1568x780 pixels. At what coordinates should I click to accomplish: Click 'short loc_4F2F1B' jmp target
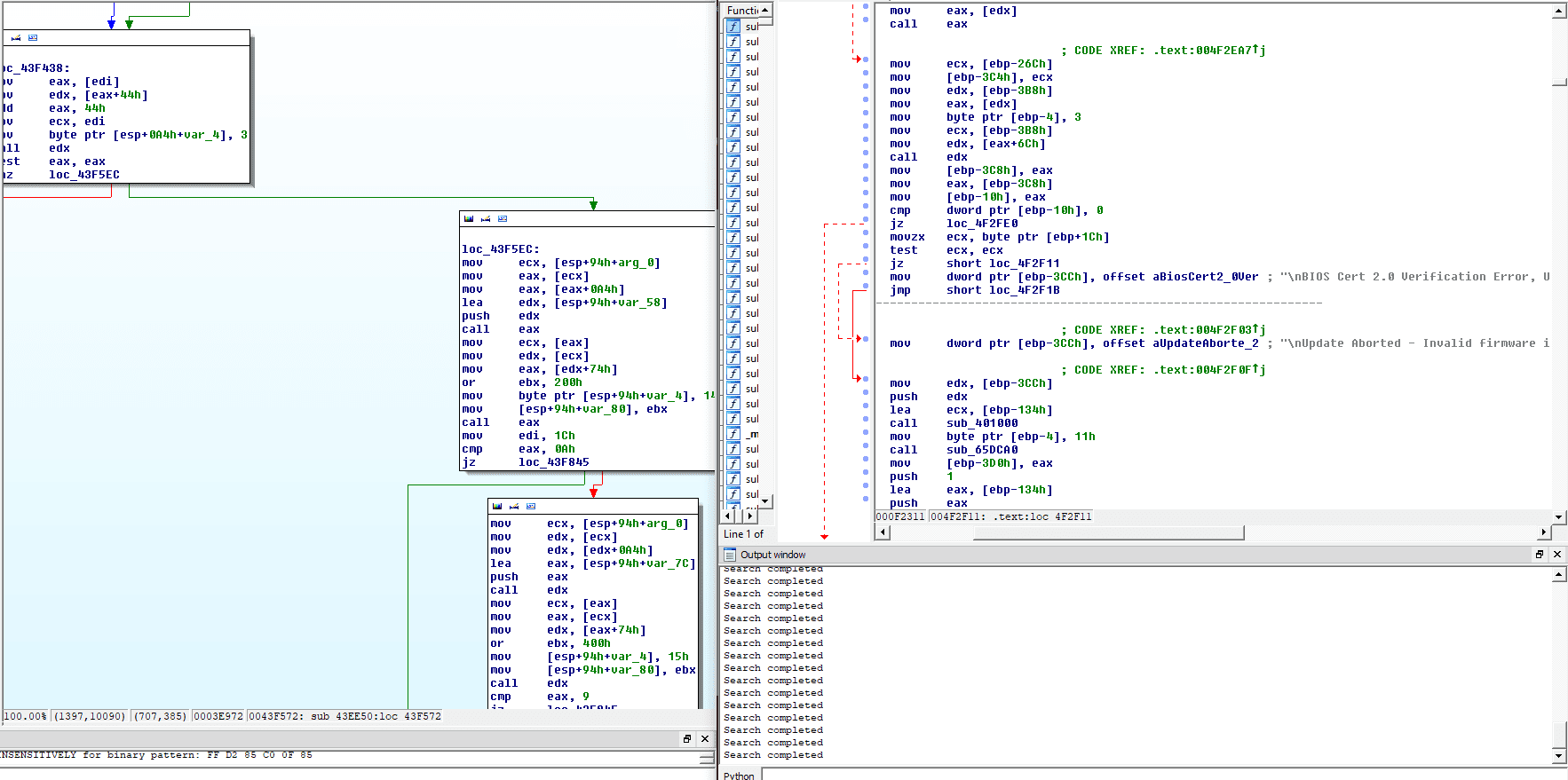pyautogui.click(x=1003, y=290)
